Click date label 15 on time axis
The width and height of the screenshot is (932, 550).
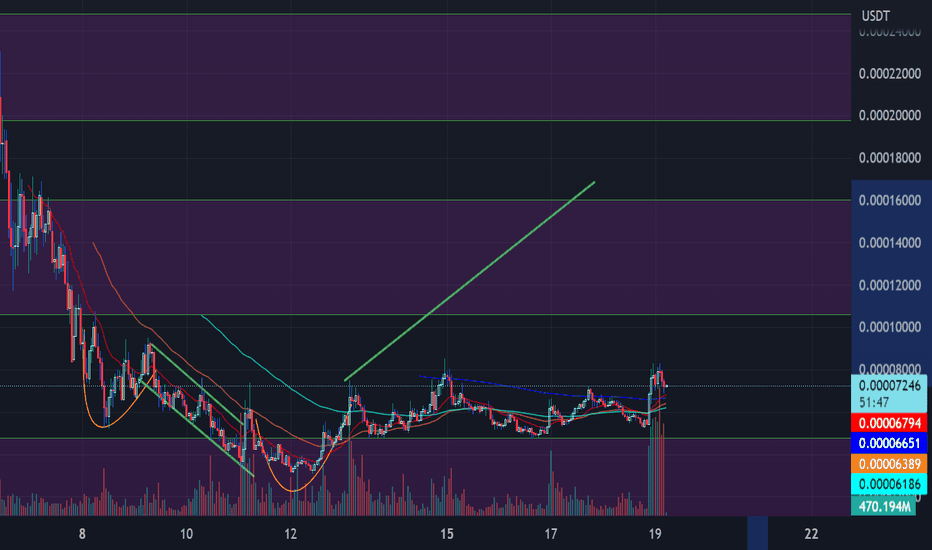click(446, 534)
